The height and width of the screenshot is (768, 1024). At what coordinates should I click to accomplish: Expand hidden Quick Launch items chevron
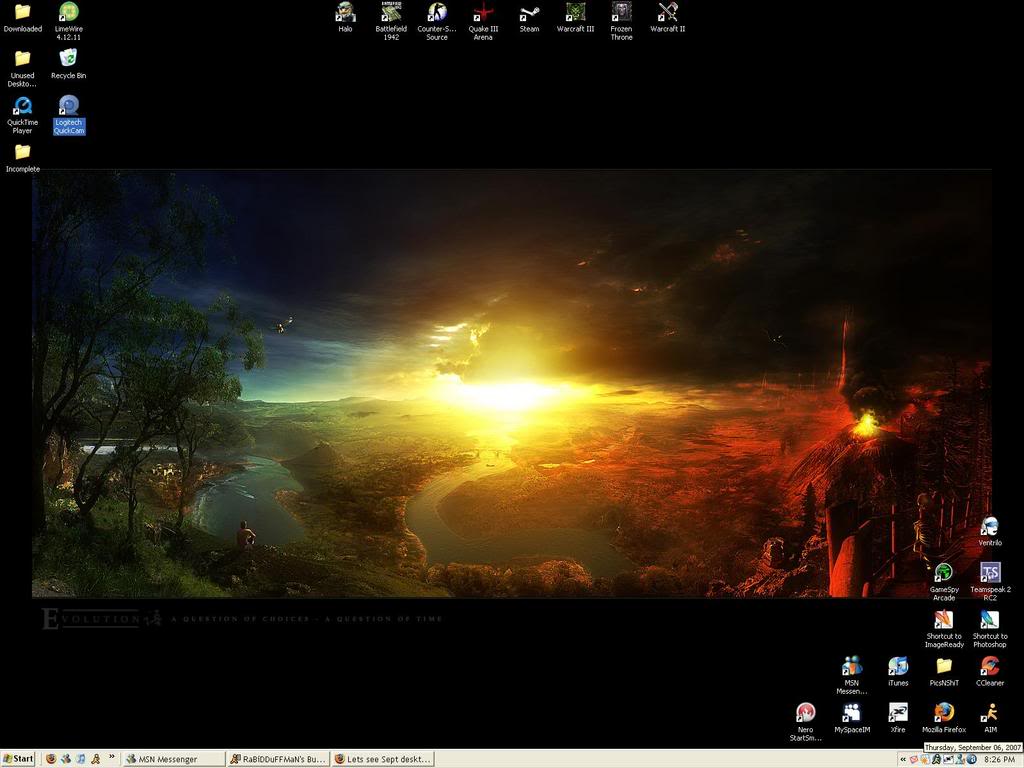point(112,757)
